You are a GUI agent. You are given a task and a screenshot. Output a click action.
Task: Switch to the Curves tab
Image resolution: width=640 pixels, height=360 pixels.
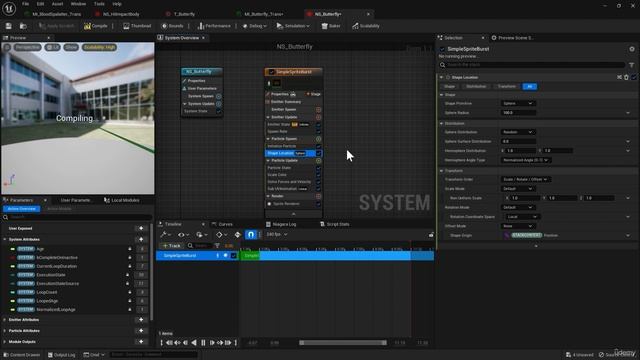tap(225, 224)
